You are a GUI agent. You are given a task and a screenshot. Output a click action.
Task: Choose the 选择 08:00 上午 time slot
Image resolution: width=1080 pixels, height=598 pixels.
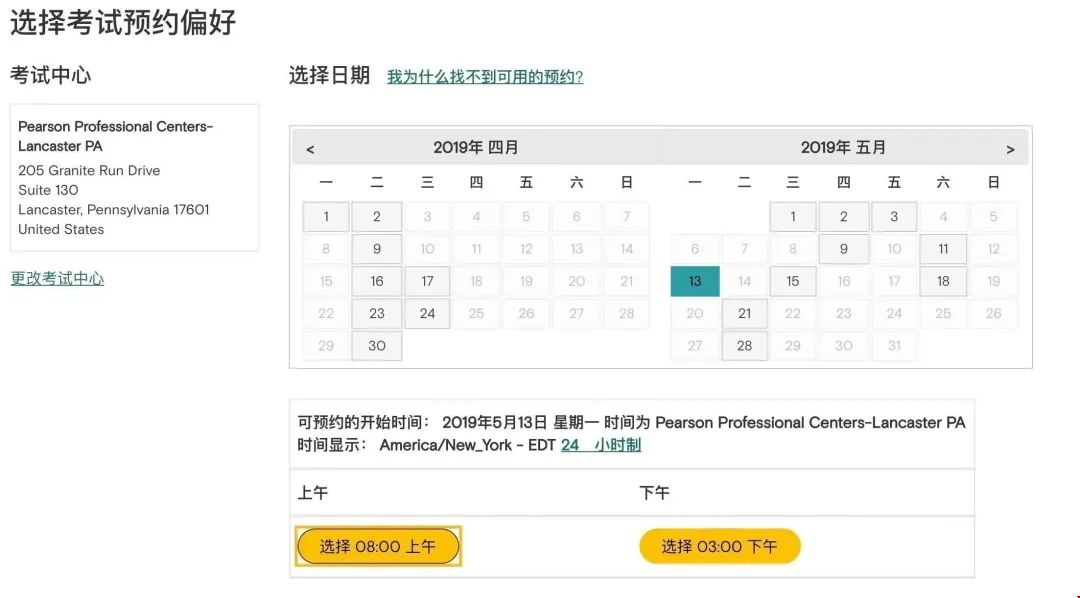pos(378,546)
